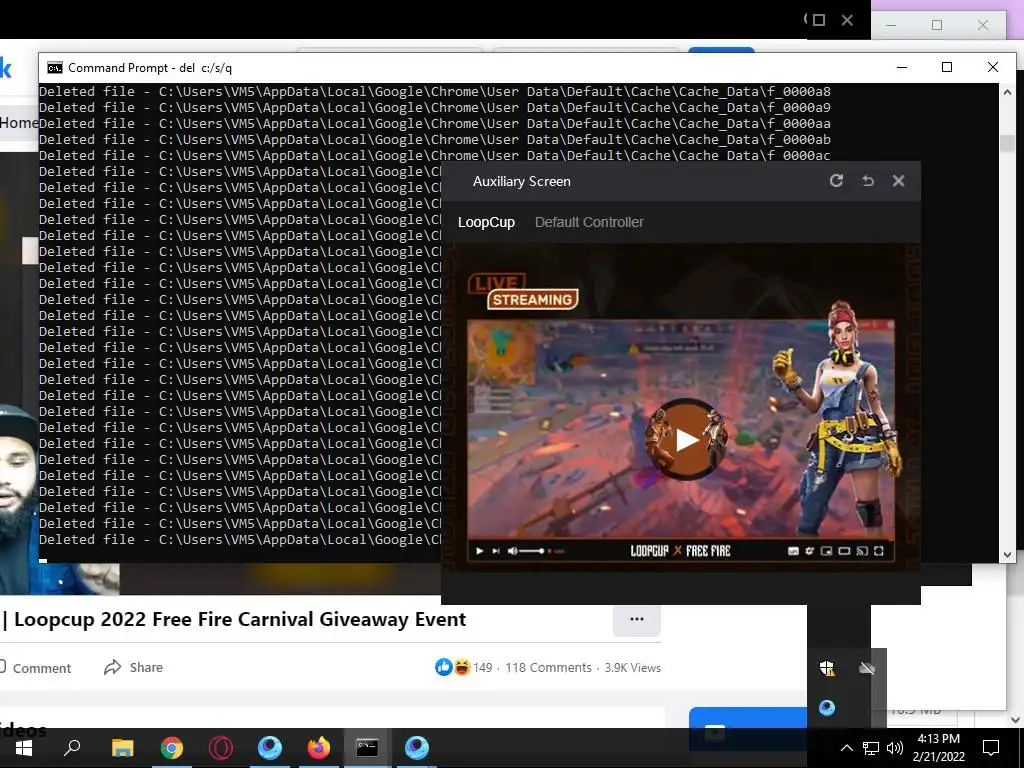The height and width of the screenshot is (768, 1024).
Task: Click the Deleted file line ending f_0000a9
Action: 435,108
